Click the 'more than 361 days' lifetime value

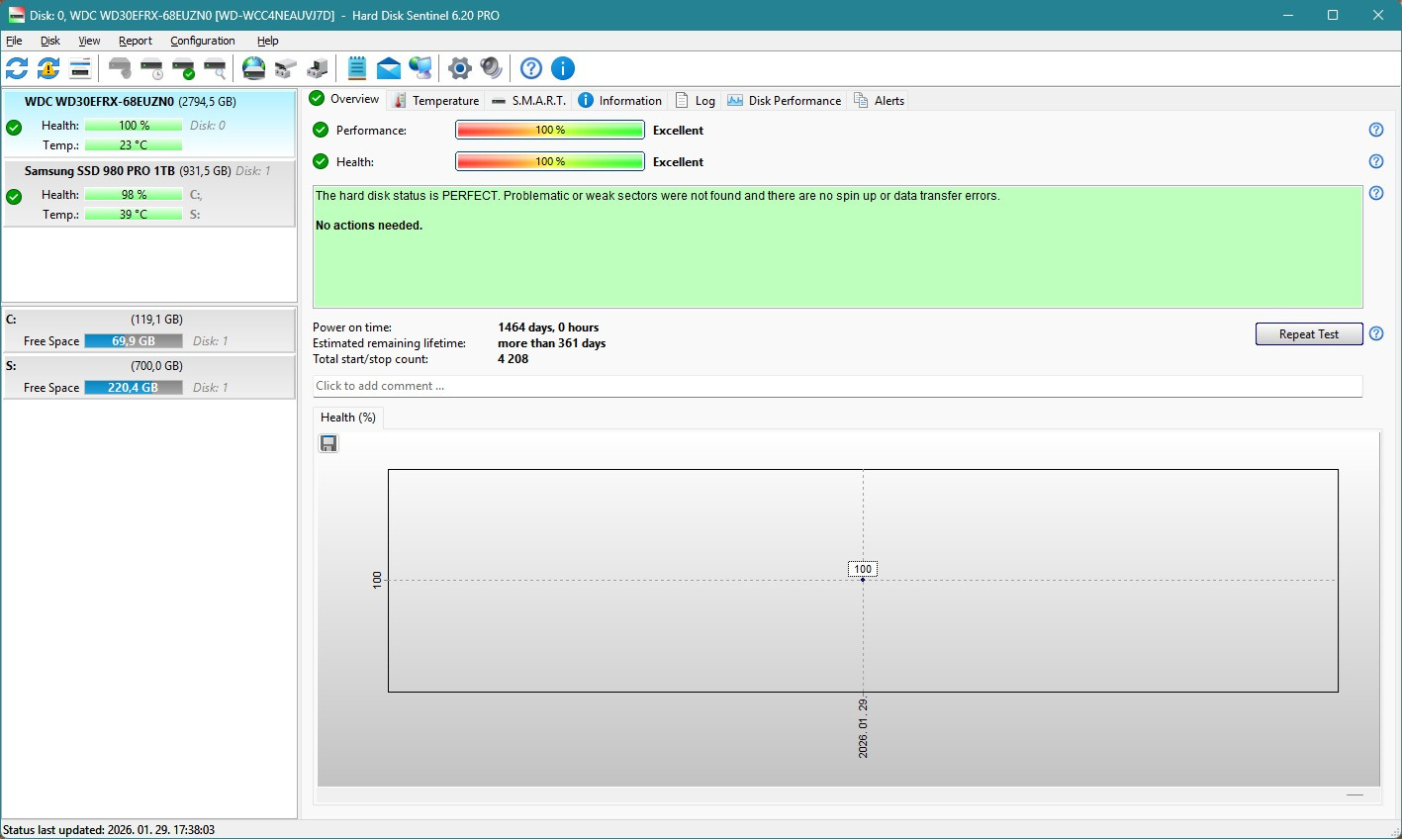[x=551, y=343]
